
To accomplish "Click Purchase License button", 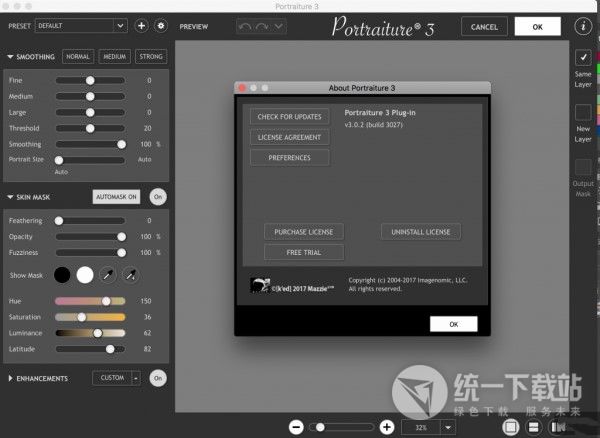I will (x=304, y=232).
